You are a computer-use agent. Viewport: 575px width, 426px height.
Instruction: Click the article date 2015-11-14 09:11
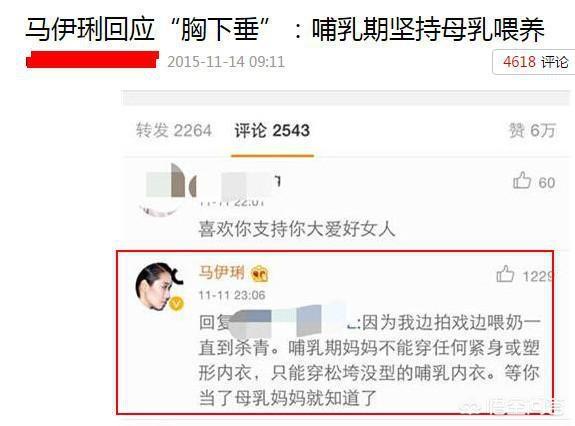[x=226, y=62]
